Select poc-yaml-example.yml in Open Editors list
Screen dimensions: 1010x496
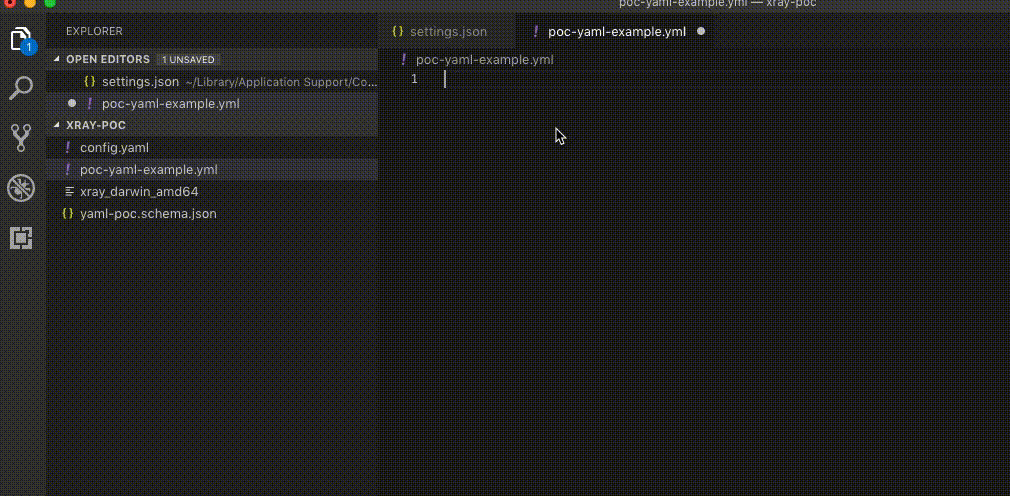click(214, 104)
